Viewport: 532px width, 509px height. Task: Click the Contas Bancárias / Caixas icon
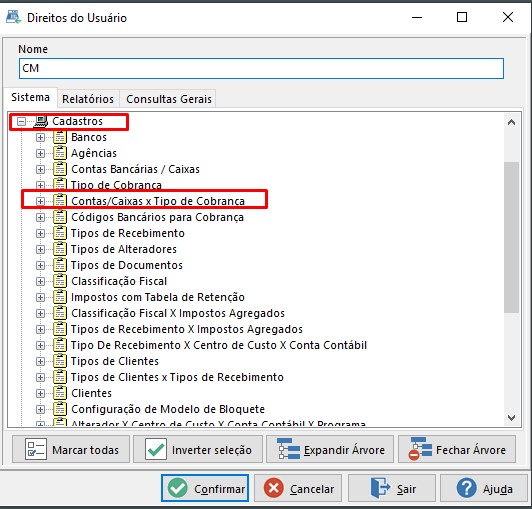pos(60,169)
